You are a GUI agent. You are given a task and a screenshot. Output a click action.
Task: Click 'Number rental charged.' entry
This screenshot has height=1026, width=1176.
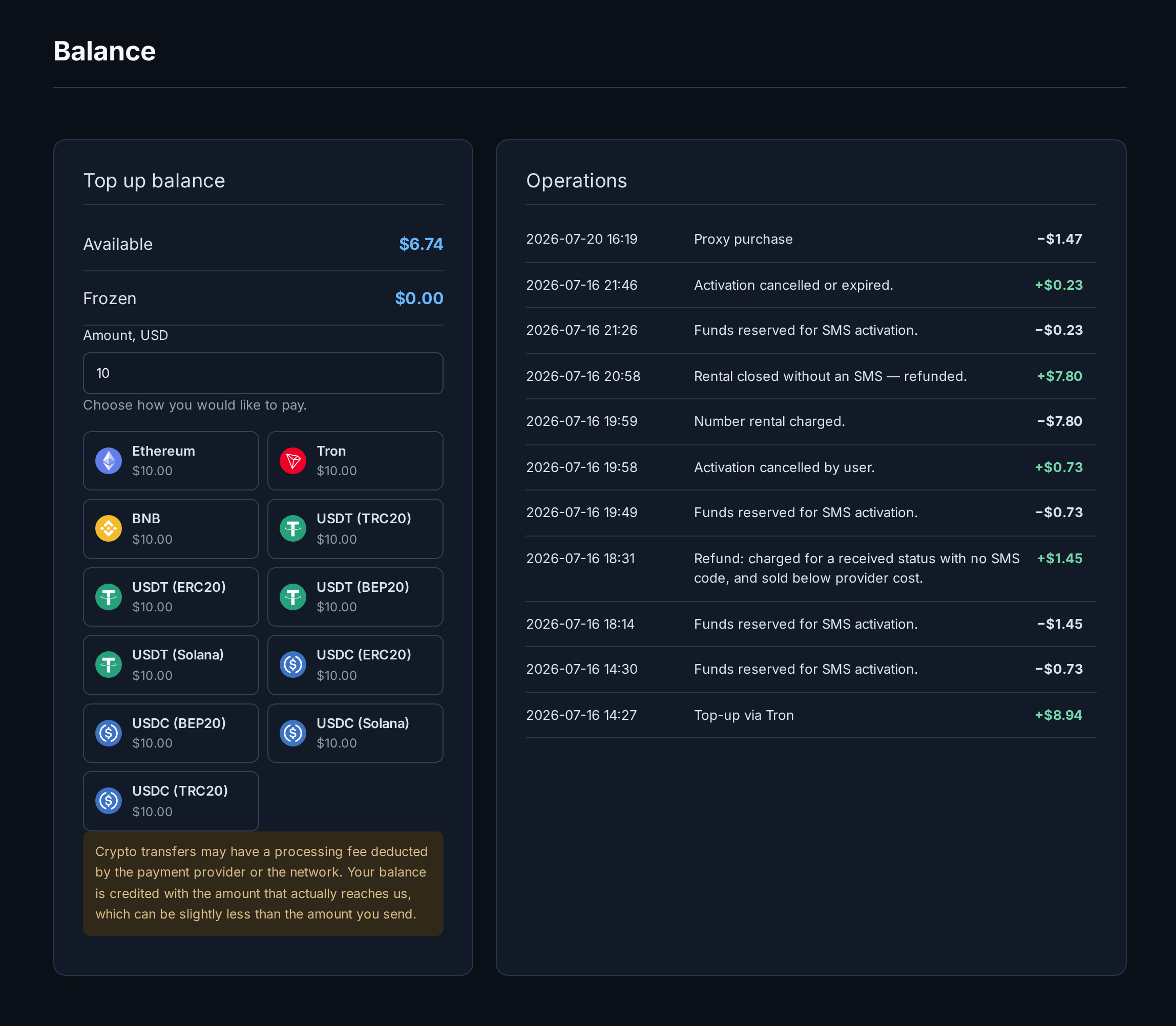(769, 421)
